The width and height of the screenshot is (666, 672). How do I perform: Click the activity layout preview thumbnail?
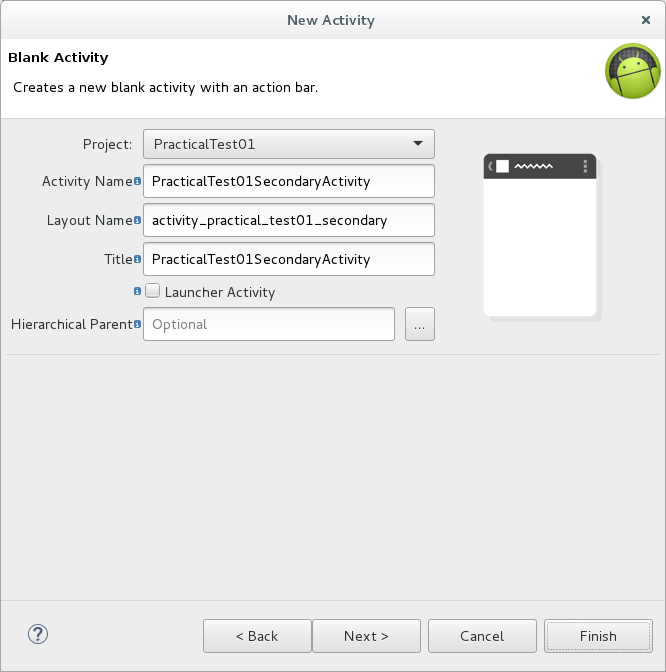(x=541, y=237)
